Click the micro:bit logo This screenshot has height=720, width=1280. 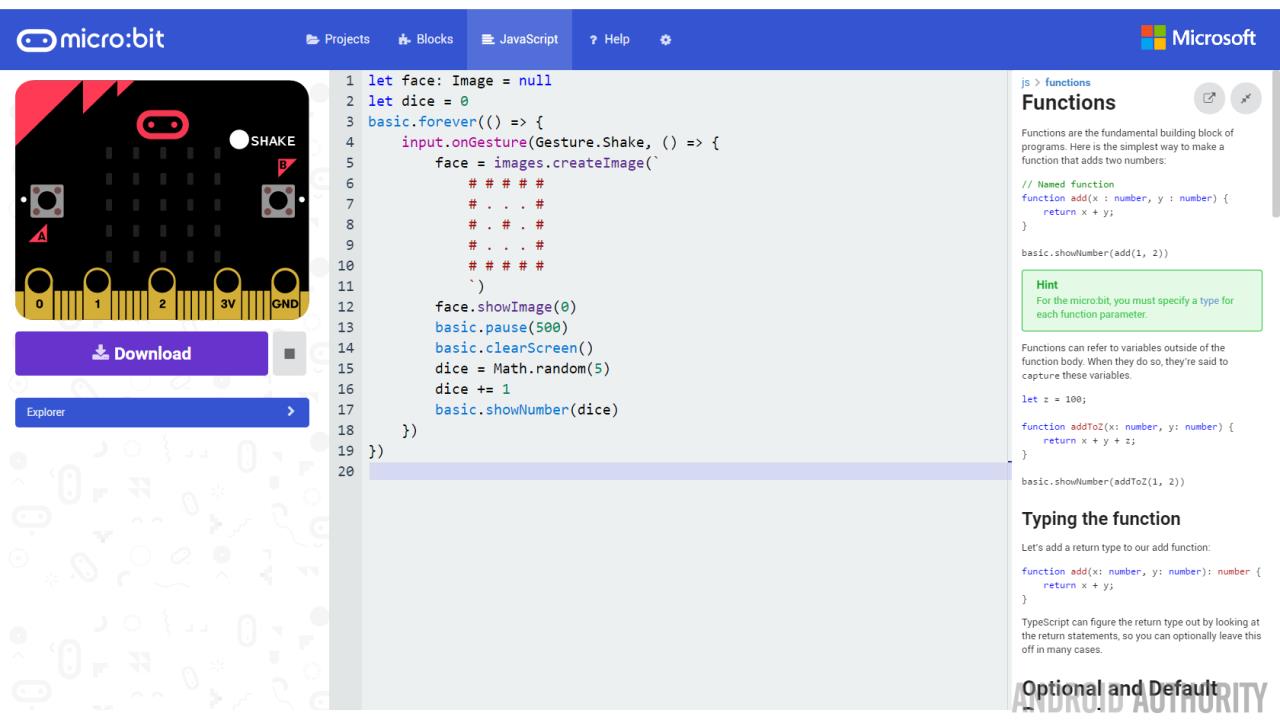tap(91, 39)
